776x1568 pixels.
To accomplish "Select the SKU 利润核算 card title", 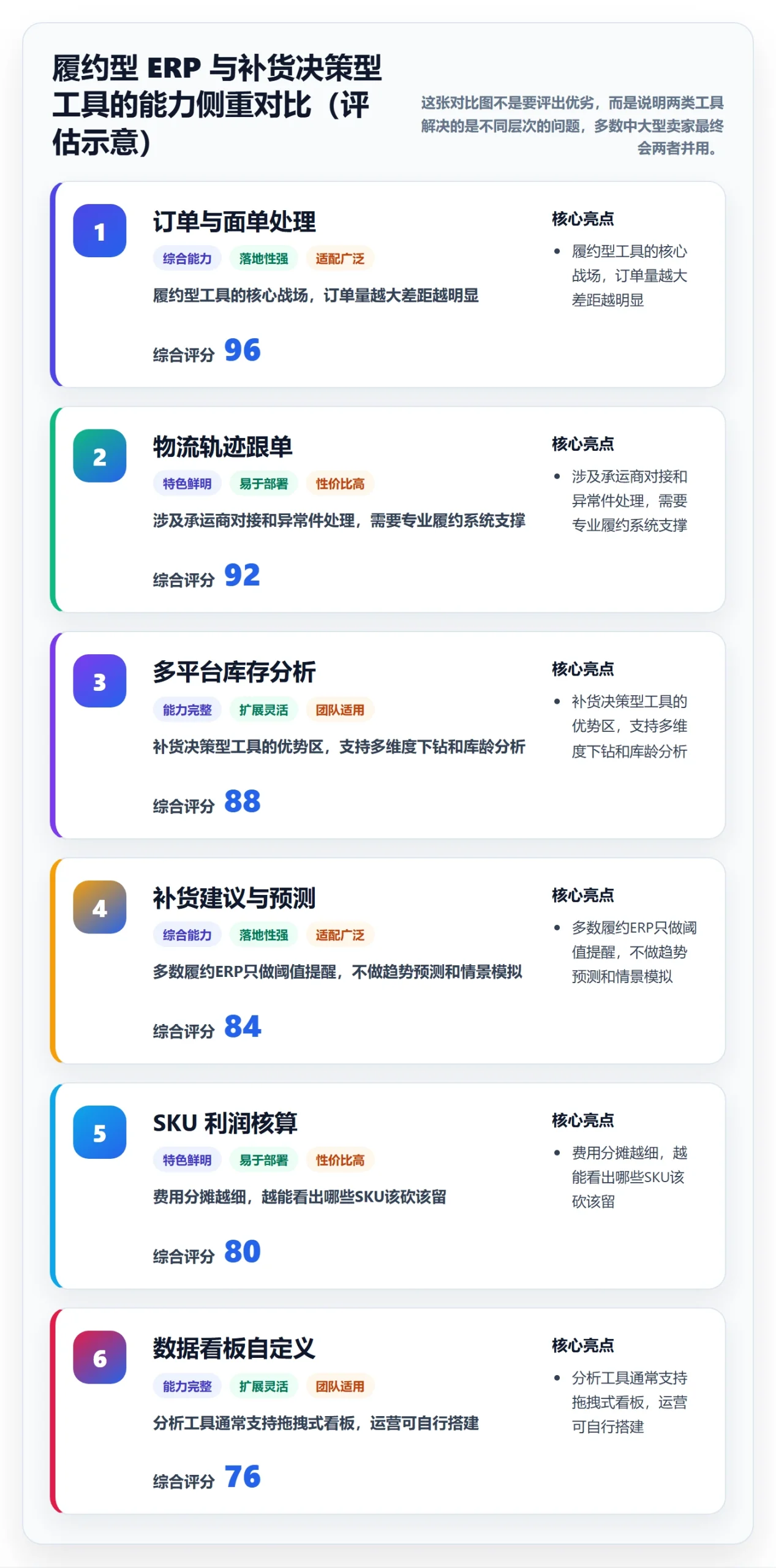I will 225,1123.
